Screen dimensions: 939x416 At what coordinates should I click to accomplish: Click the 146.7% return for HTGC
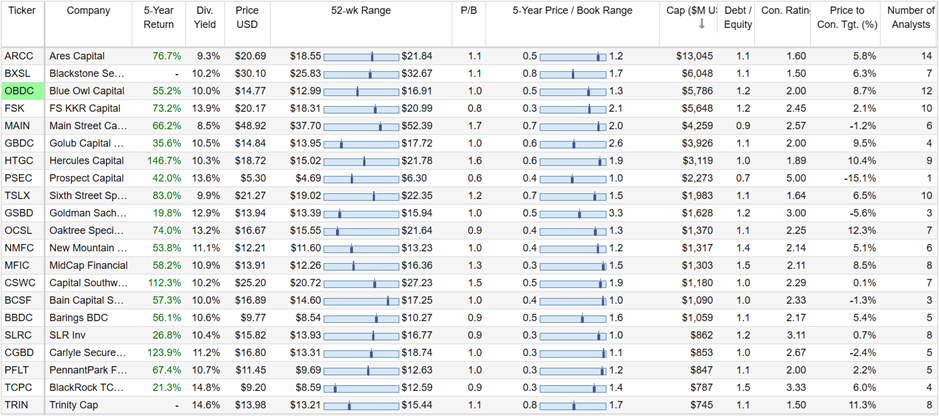(164, 161)
